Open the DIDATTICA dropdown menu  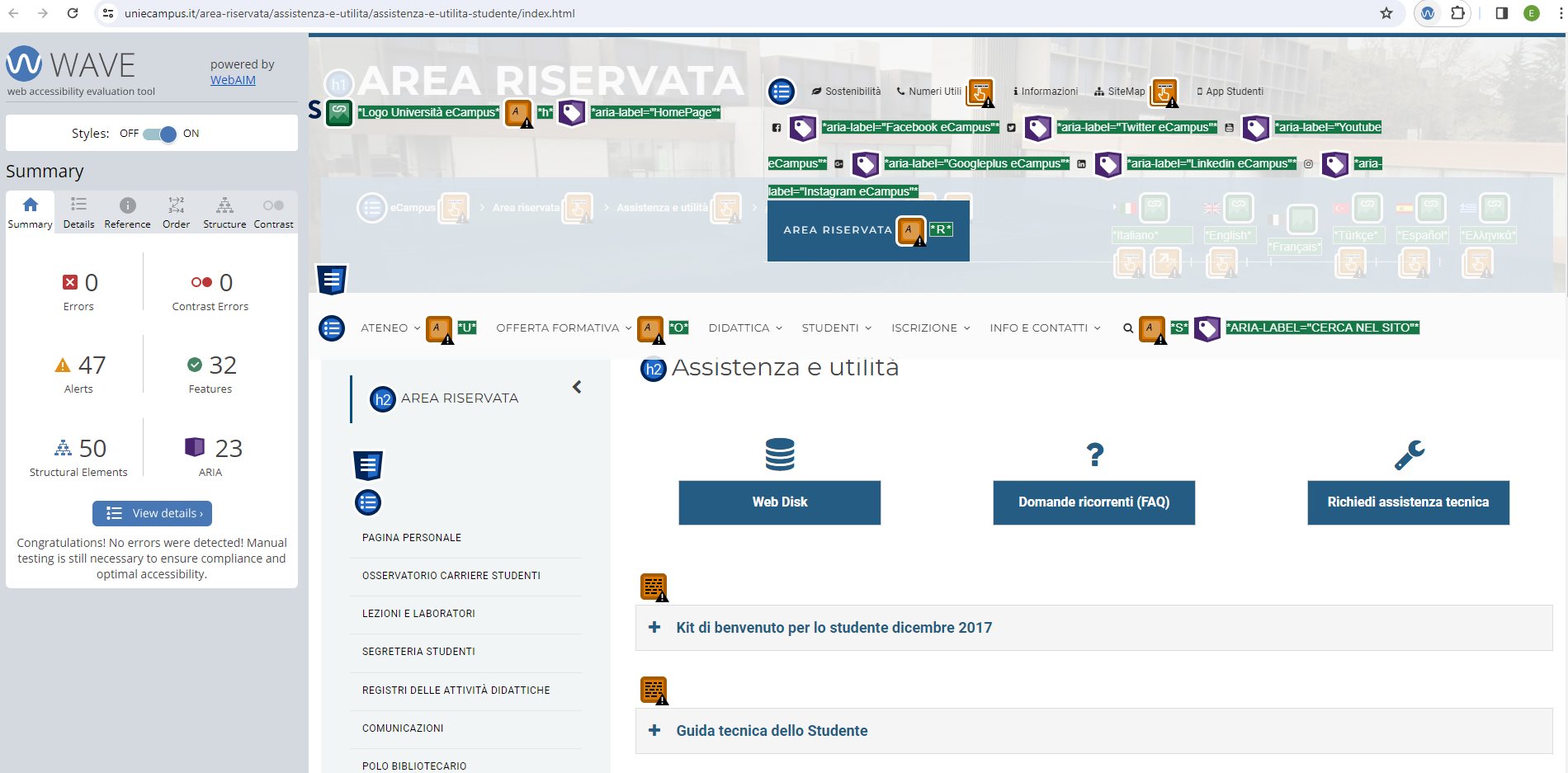point(745,328)
